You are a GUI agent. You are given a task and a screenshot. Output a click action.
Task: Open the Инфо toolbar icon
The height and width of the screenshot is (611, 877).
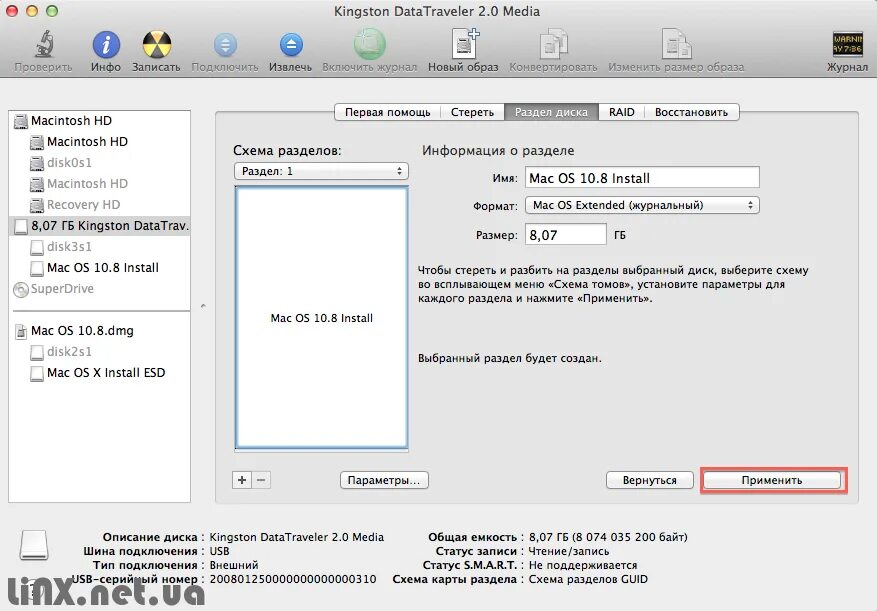pyautogui.click(x=106, y=44)
